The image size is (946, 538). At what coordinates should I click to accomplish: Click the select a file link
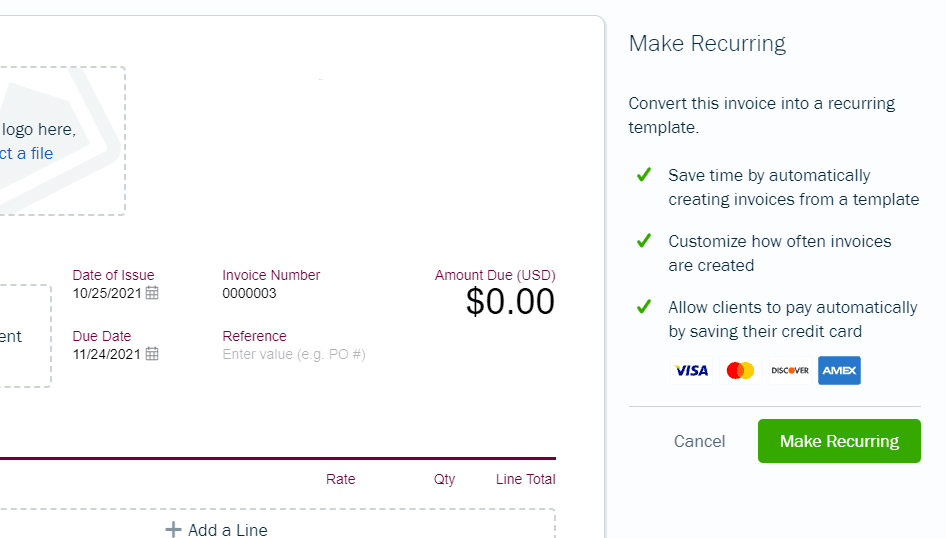click(27, 153)
